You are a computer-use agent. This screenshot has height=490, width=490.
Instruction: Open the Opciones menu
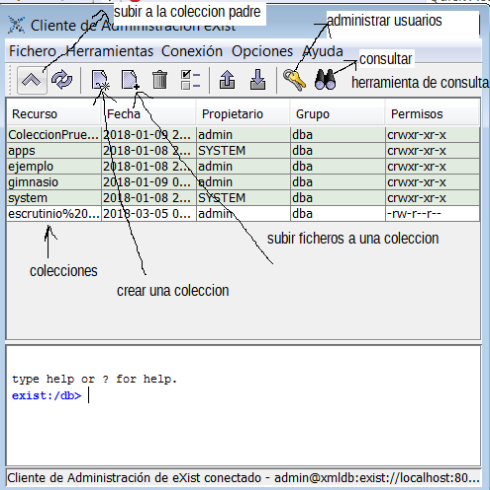[262, 51]
